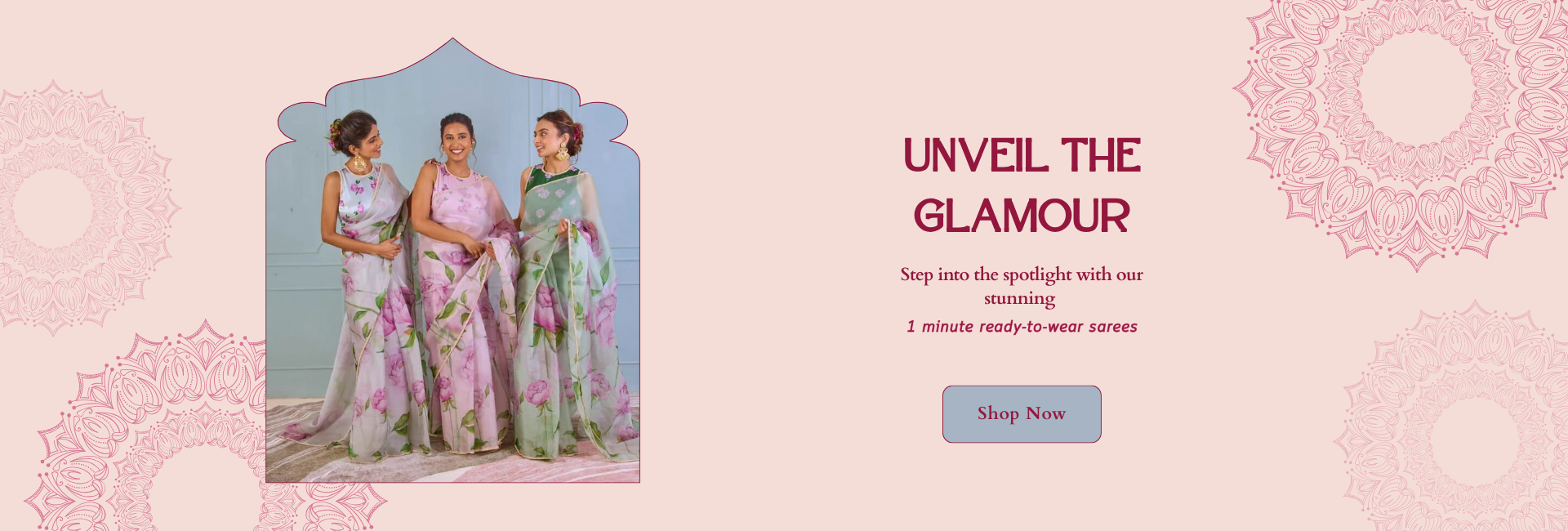This screenshot has width=1568, height=531.
Task: Click the word 'stunning' under the headline
Action: click(1019, 299)
